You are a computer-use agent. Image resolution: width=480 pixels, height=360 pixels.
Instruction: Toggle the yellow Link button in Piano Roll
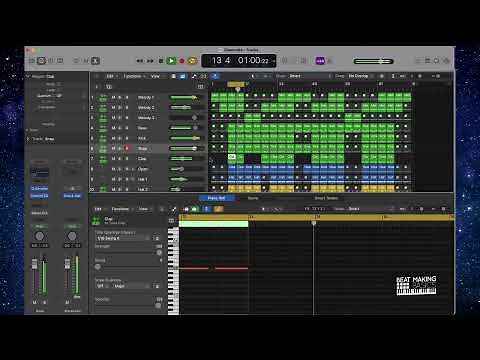pyautogui.click(x=218, y=209)
